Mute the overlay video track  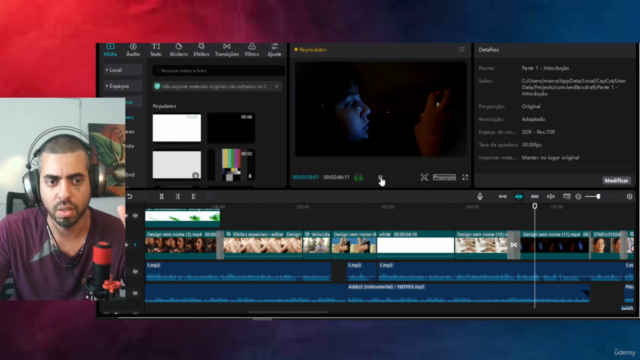(135, 216)
